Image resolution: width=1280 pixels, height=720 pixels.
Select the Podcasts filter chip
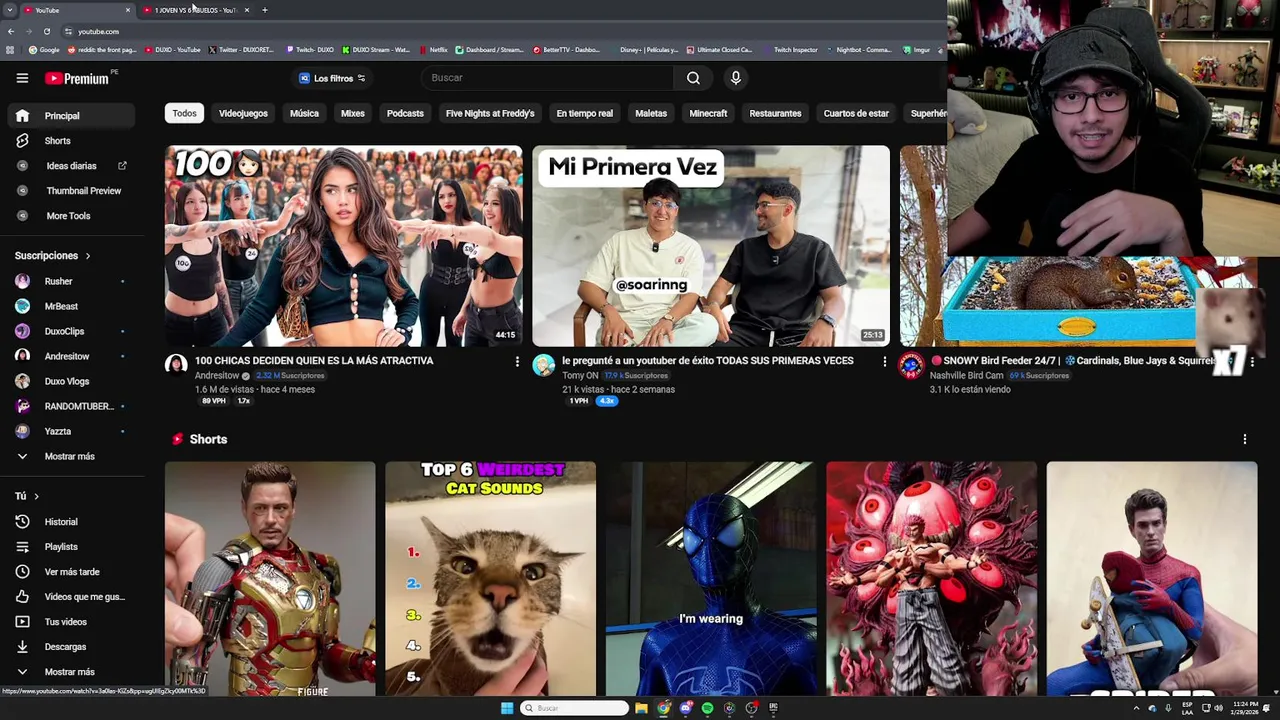pyautogui.click(x=405, y=113)
